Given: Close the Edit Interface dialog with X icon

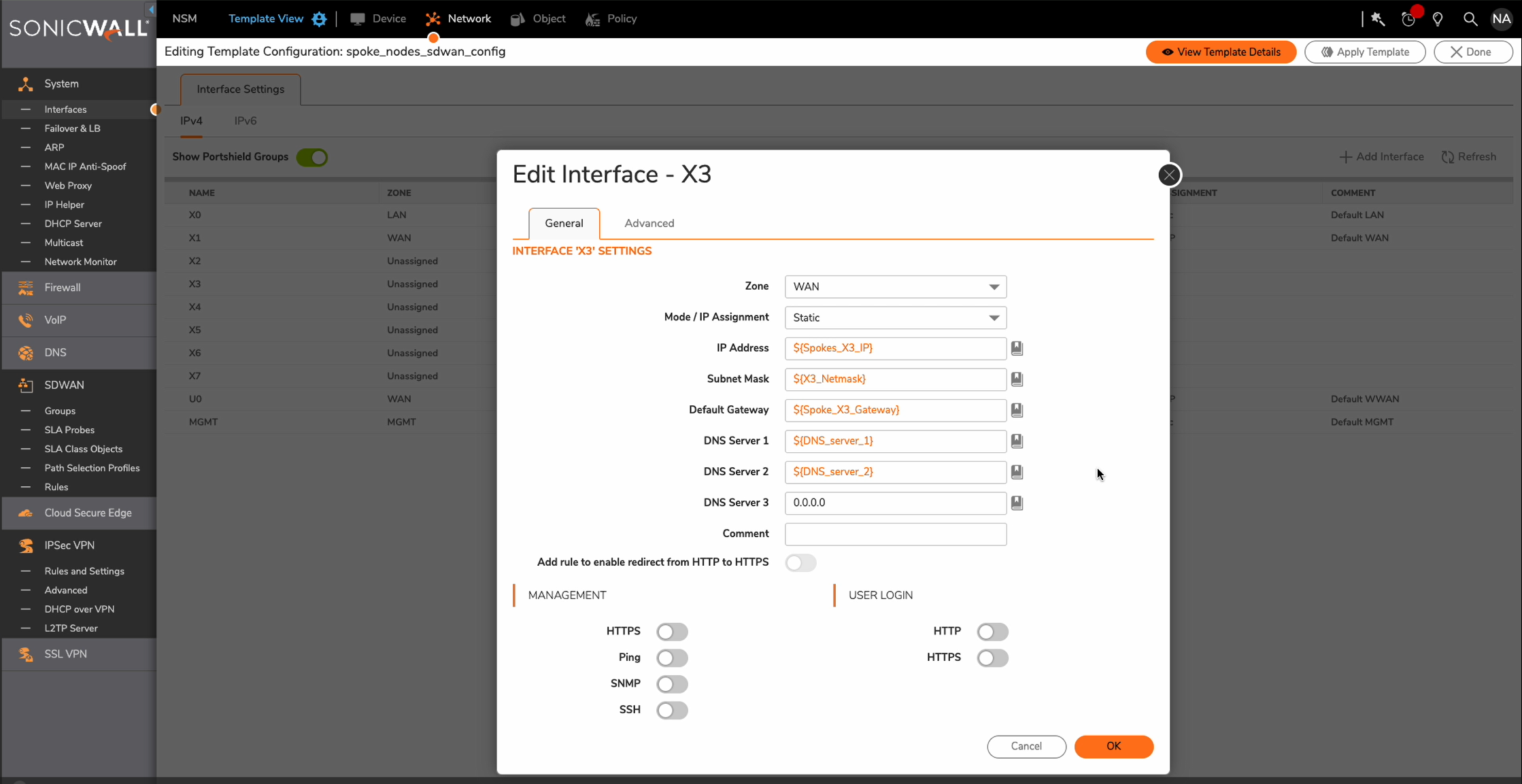Looking at the screenshot, I should (1169, 175).
